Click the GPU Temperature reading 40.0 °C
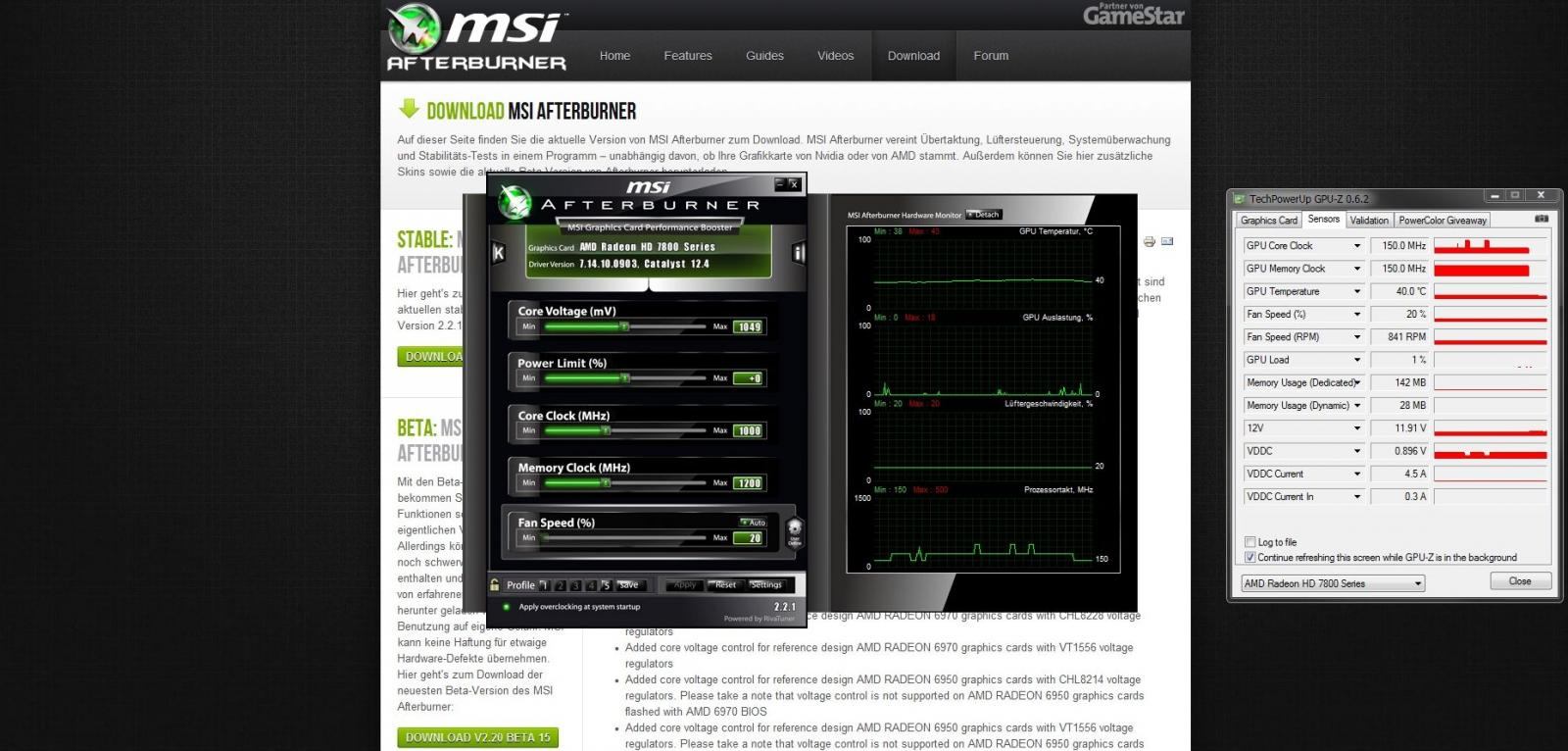 [x=1400, y=291]
